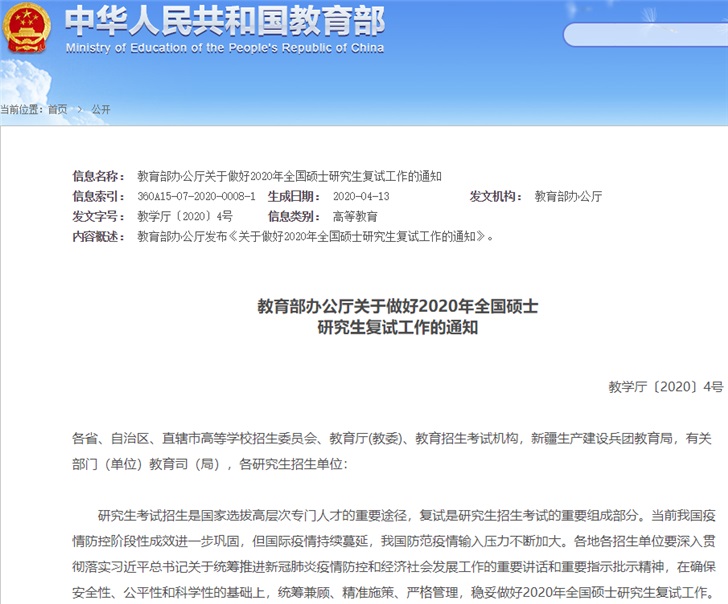Image resolution: width=728 pixels, height=604 pixels.
Task: Click the generation date 2020-04-13
Action: tap(360, 196)
